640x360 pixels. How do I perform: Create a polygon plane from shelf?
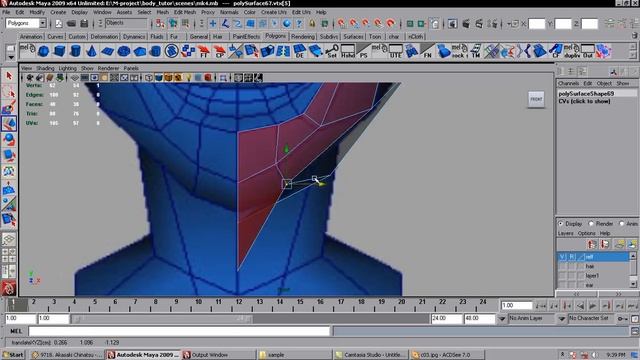[107, 51]
